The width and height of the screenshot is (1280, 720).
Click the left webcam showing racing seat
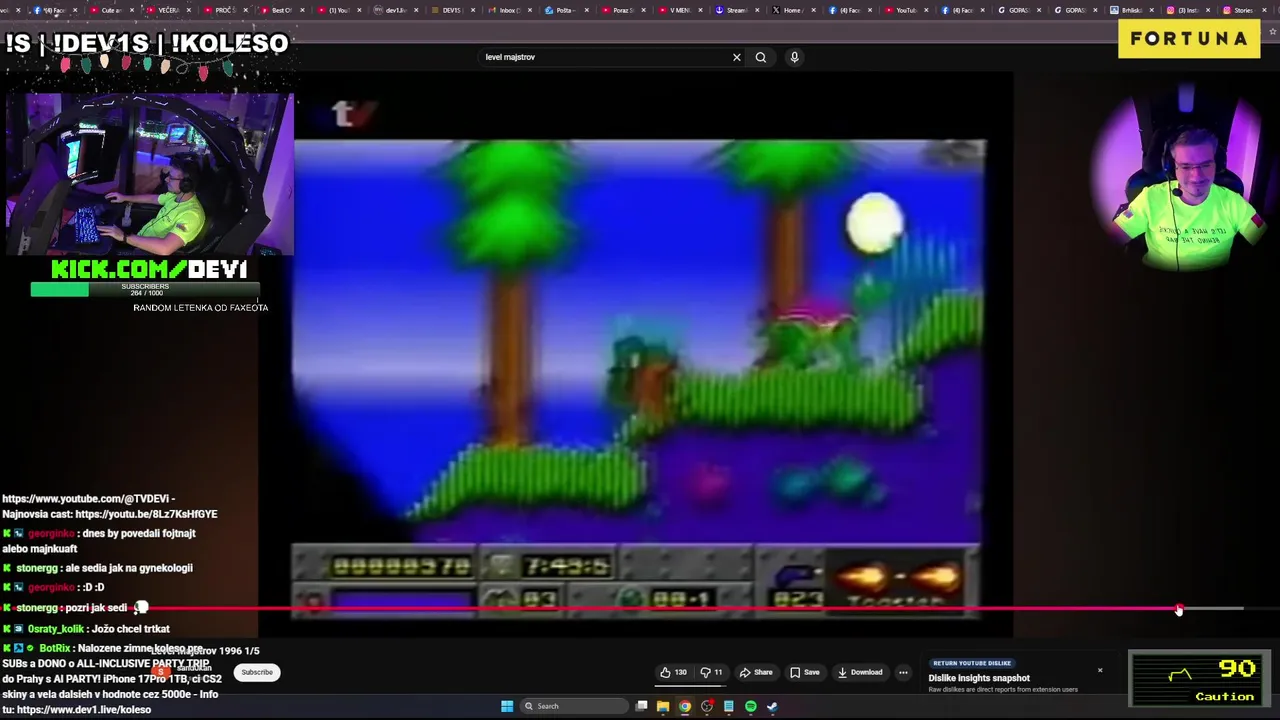[150, 176]
